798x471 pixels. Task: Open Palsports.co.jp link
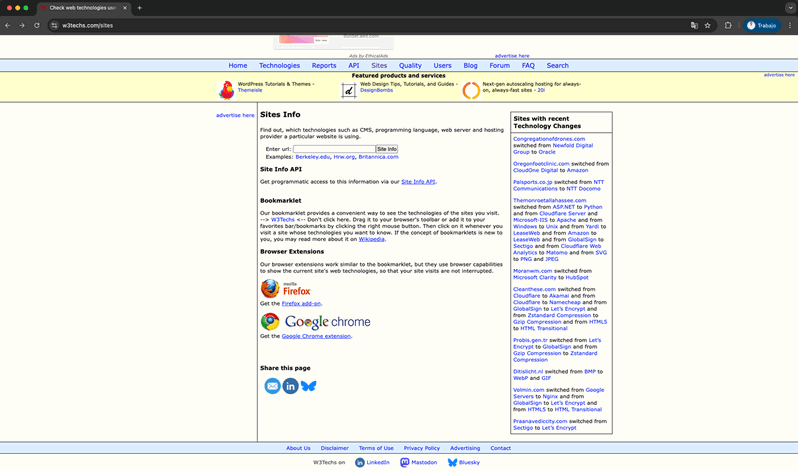[x=532, y=182]
